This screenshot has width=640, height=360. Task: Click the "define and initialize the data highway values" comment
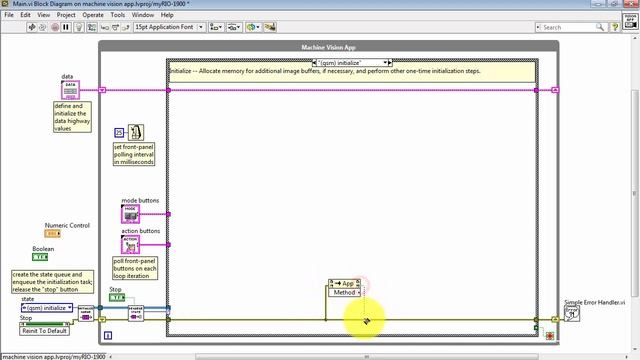point(72,117)
